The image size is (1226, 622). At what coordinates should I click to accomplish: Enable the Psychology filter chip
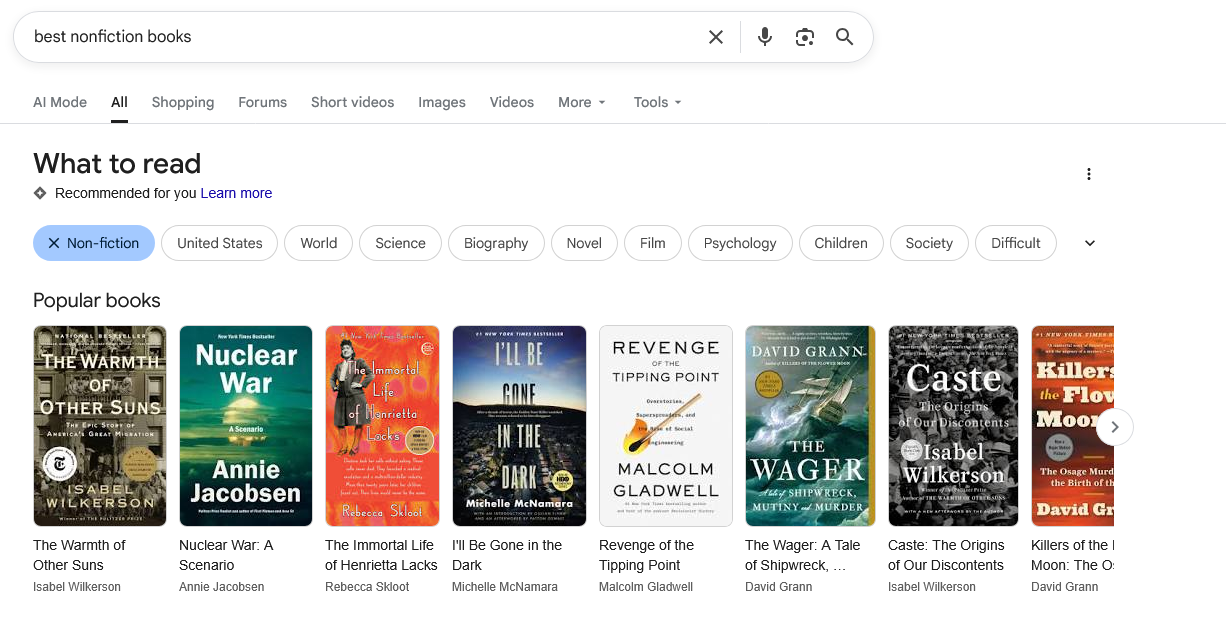(x=740, y=243)
